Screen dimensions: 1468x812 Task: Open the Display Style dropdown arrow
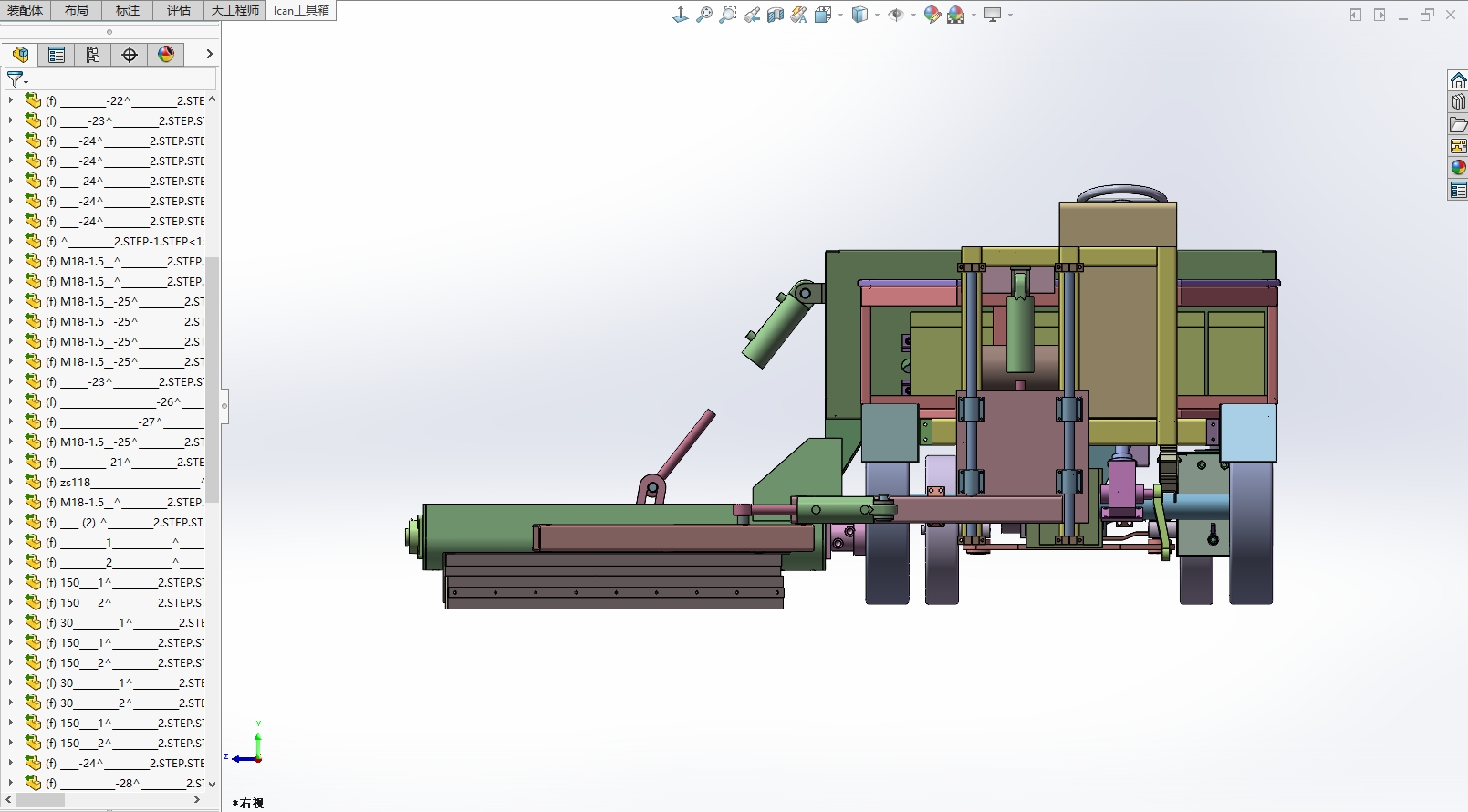click(877, 16)
